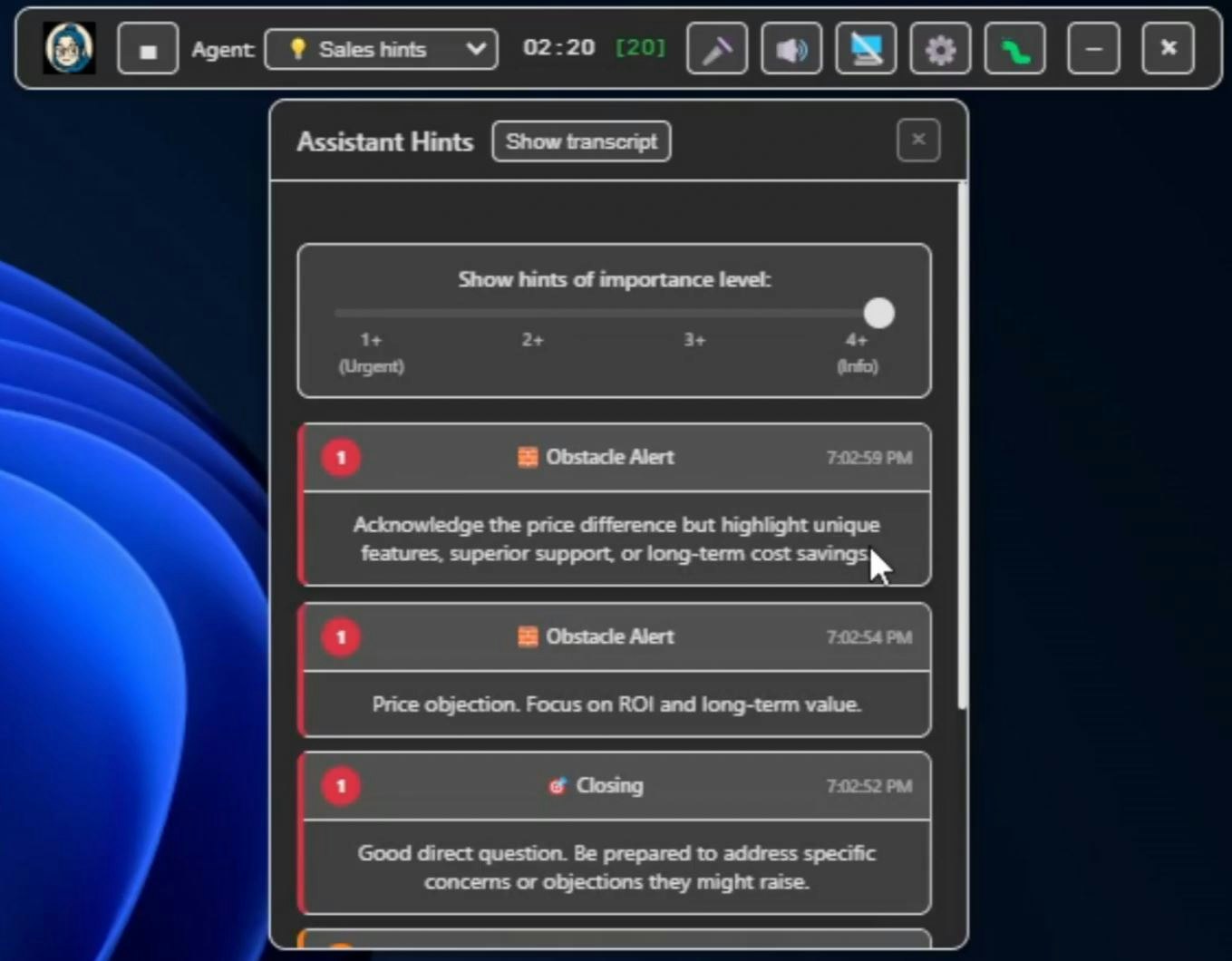Click the green [20] counter
This screenshot has width=1232, height=961.
click(x=640, y=47)
